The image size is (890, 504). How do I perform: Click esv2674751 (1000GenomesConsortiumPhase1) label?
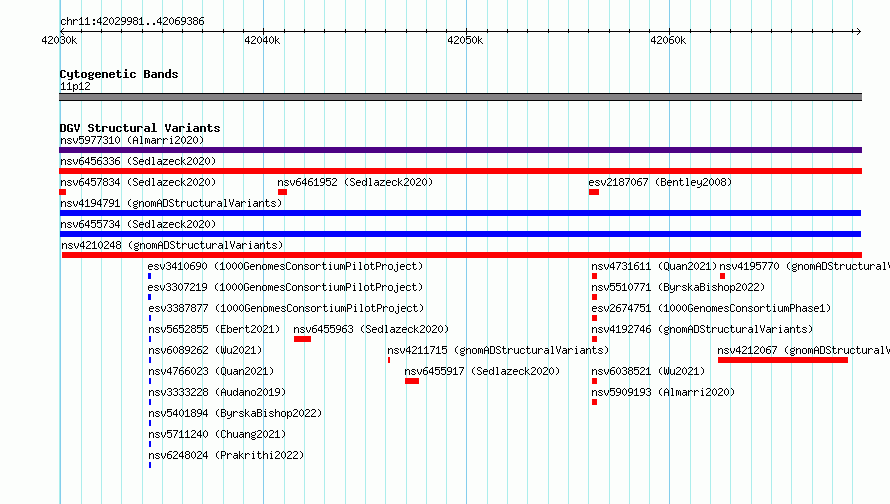[x=711, y=308]
